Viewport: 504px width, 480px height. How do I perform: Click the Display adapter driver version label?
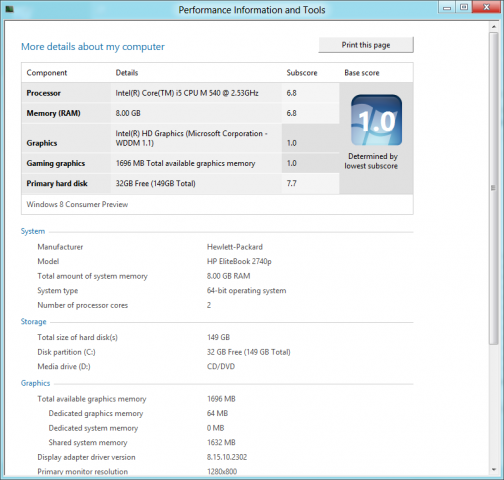pyautogui.click(x=86, y=457)
